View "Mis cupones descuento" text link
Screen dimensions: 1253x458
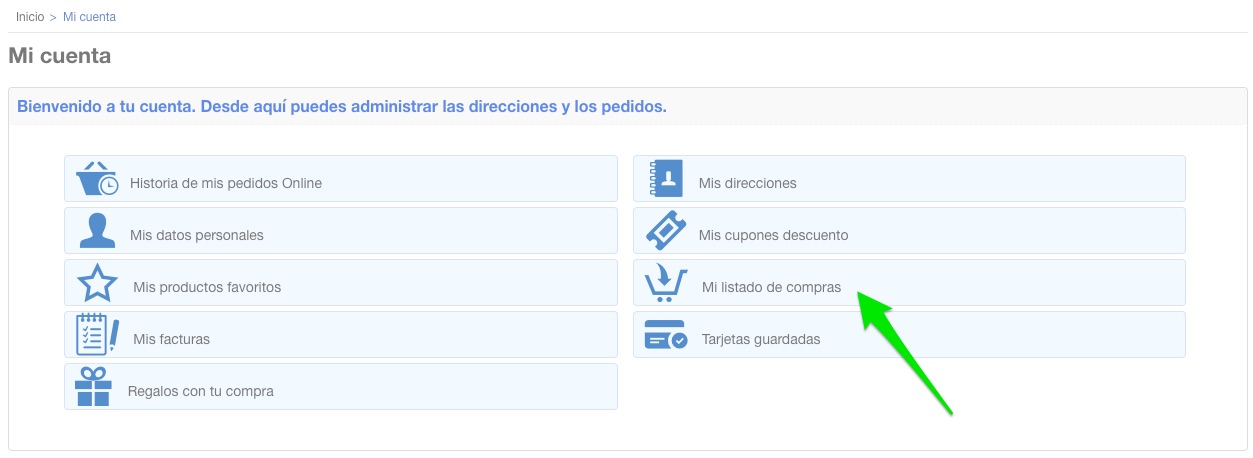tap(773, 236)
